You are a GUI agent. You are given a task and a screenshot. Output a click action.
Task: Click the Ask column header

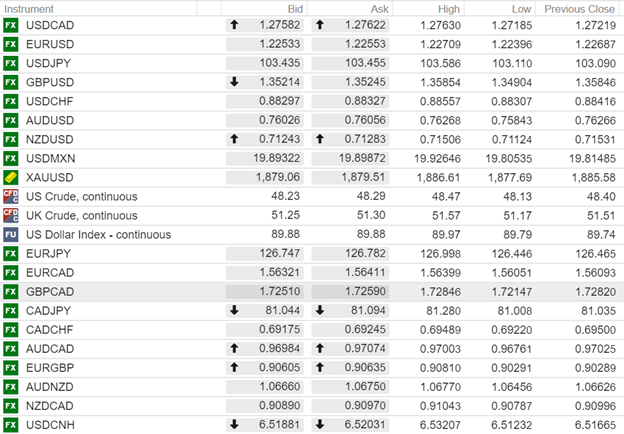click(377, 8)
